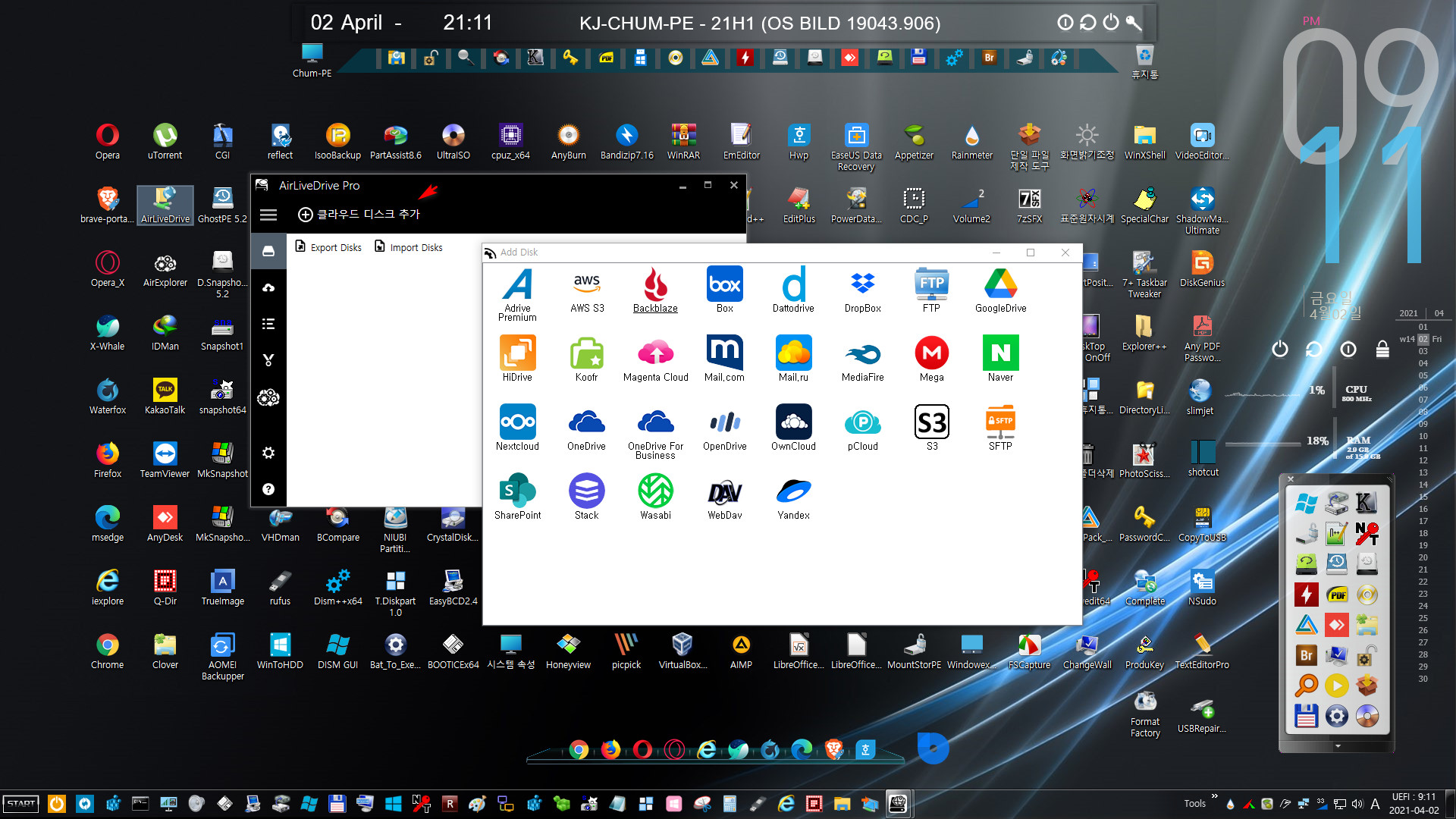
Task: Click power icon in top bar
Action: (x=1110, y=22)
